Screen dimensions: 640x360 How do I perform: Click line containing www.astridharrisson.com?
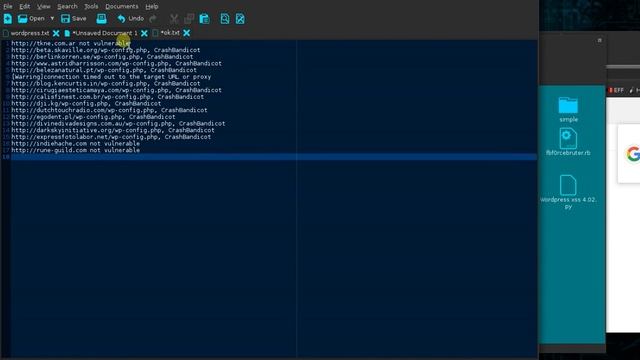coord(116,63)
